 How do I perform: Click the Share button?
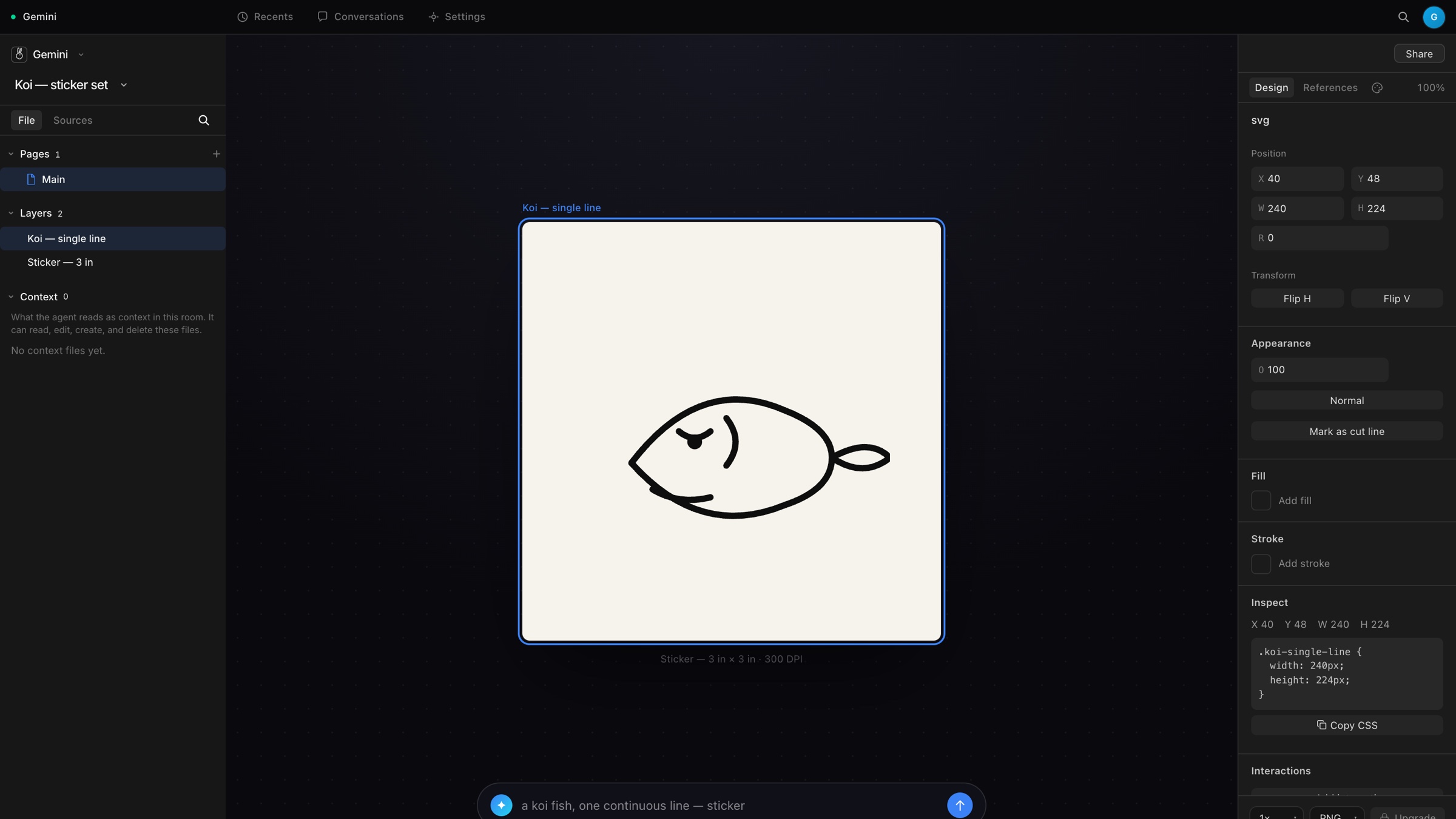pyautogui.click(x=1419, y=54)
